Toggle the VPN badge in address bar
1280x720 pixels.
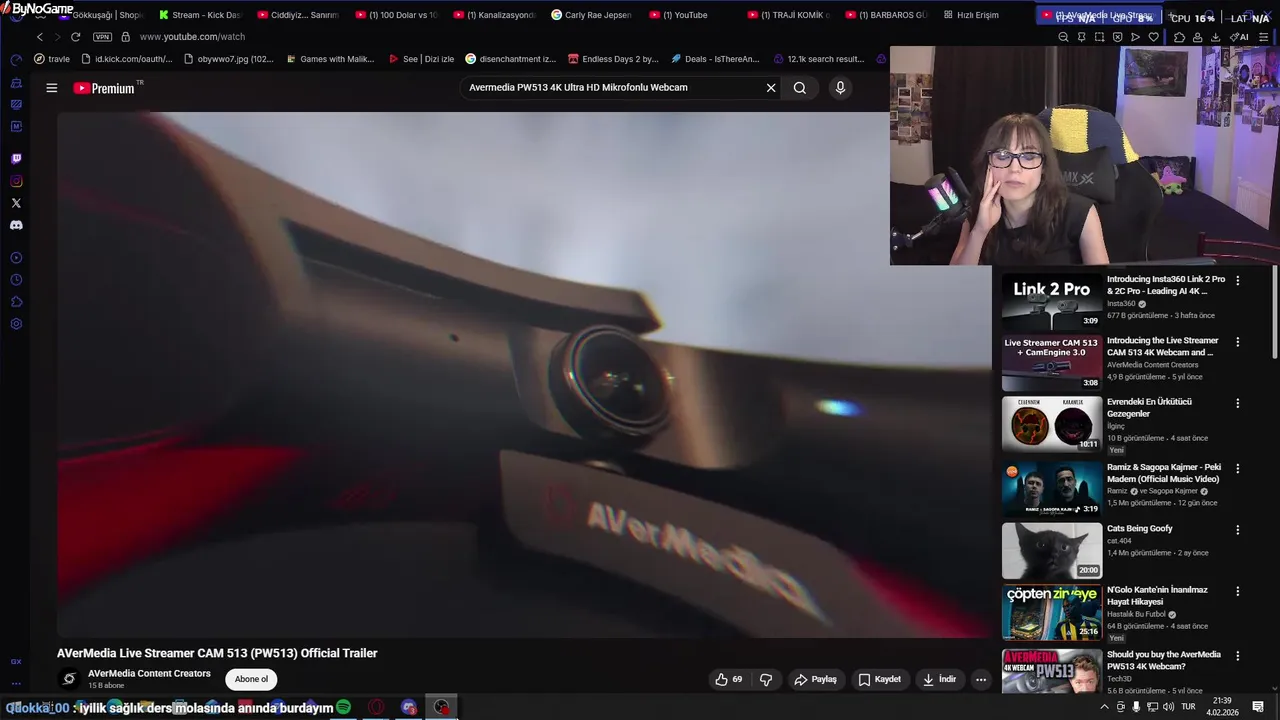(102, 37)
